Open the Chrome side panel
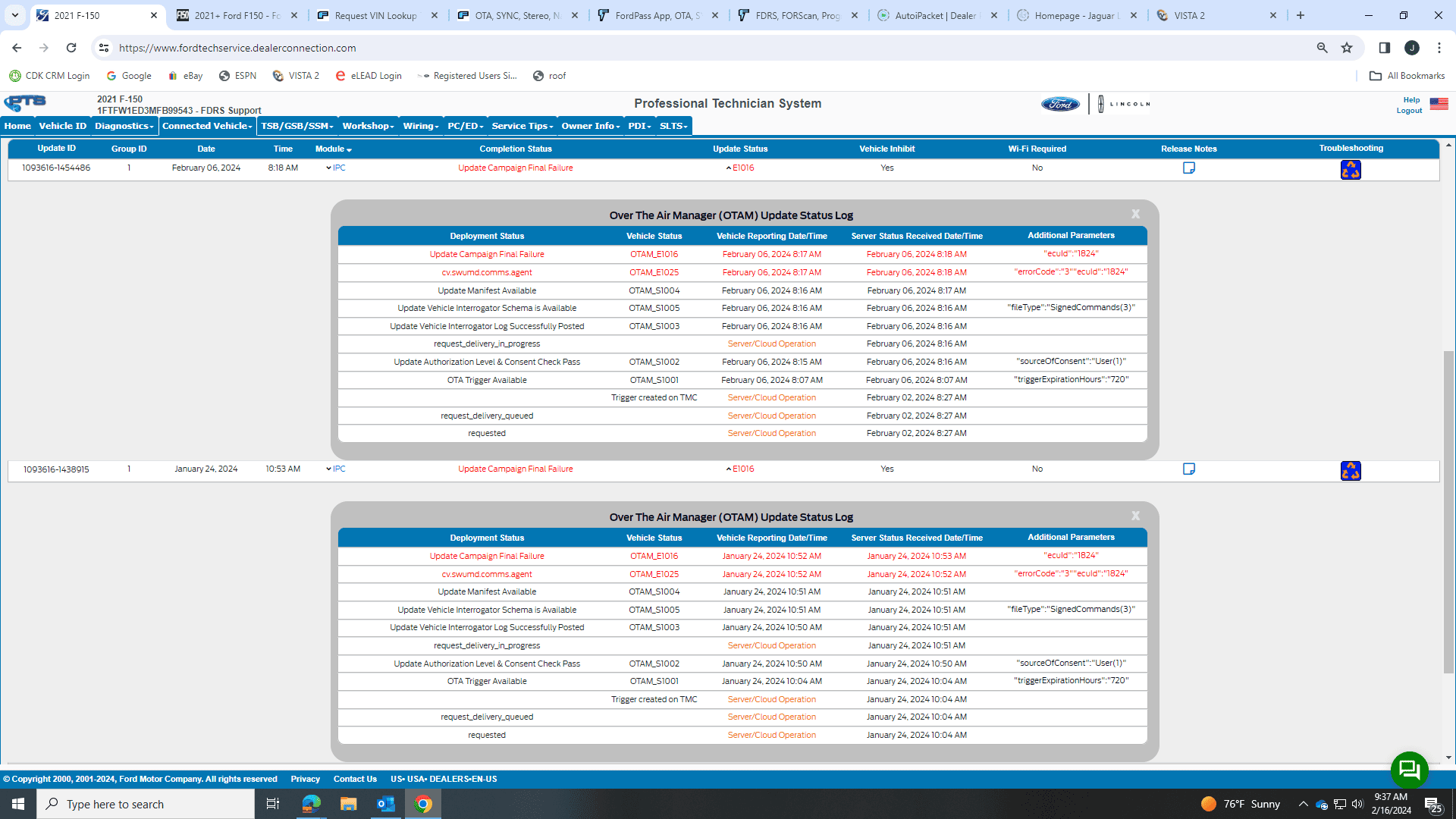 1384,48
